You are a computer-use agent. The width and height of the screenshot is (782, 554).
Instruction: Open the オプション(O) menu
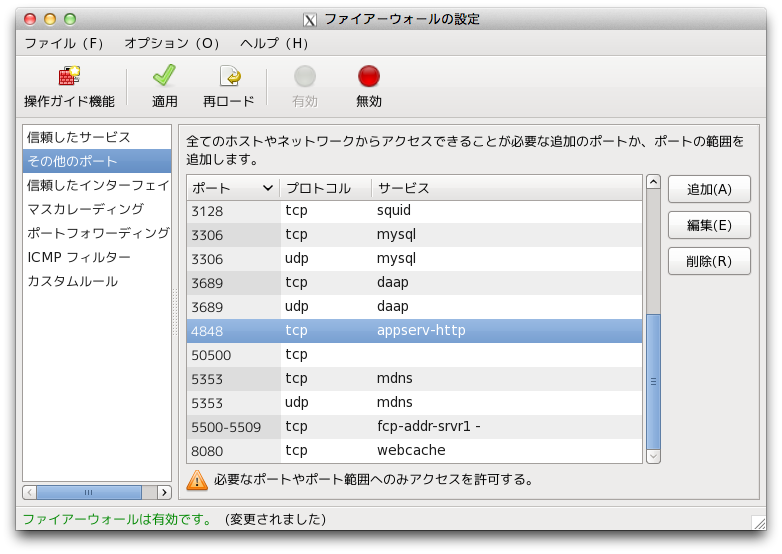pyautogui.click(x=172, y=44)
